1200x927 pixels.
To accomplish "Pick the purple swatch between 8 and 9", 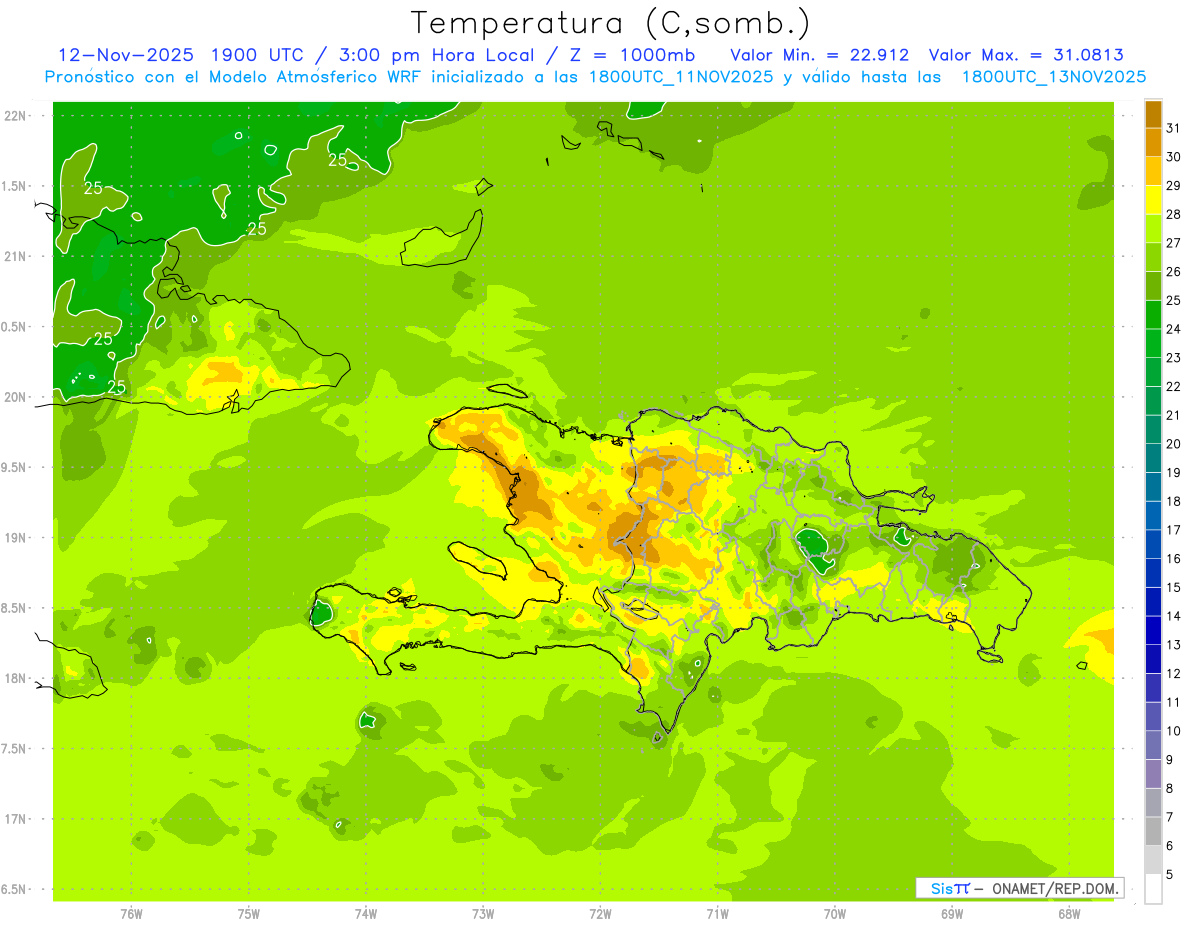I will (1153, 774).
